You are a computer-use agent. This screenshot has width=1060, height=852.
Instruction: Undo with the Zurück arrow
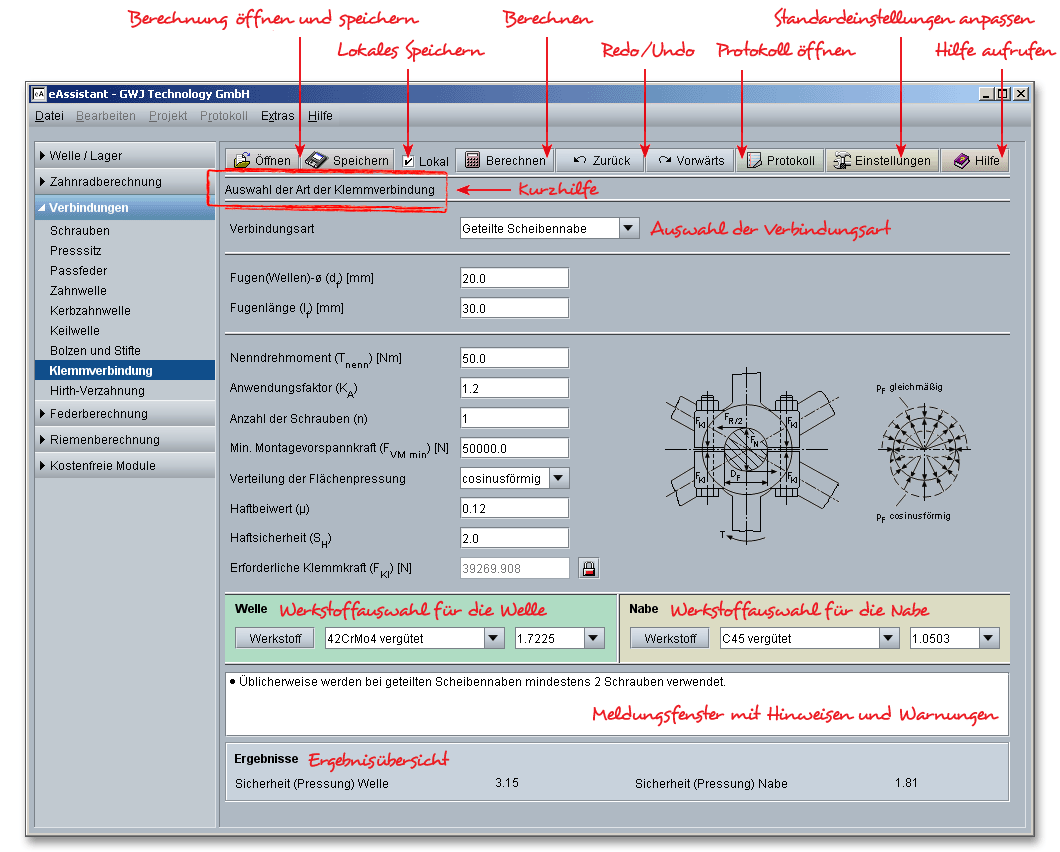(578, 160)
